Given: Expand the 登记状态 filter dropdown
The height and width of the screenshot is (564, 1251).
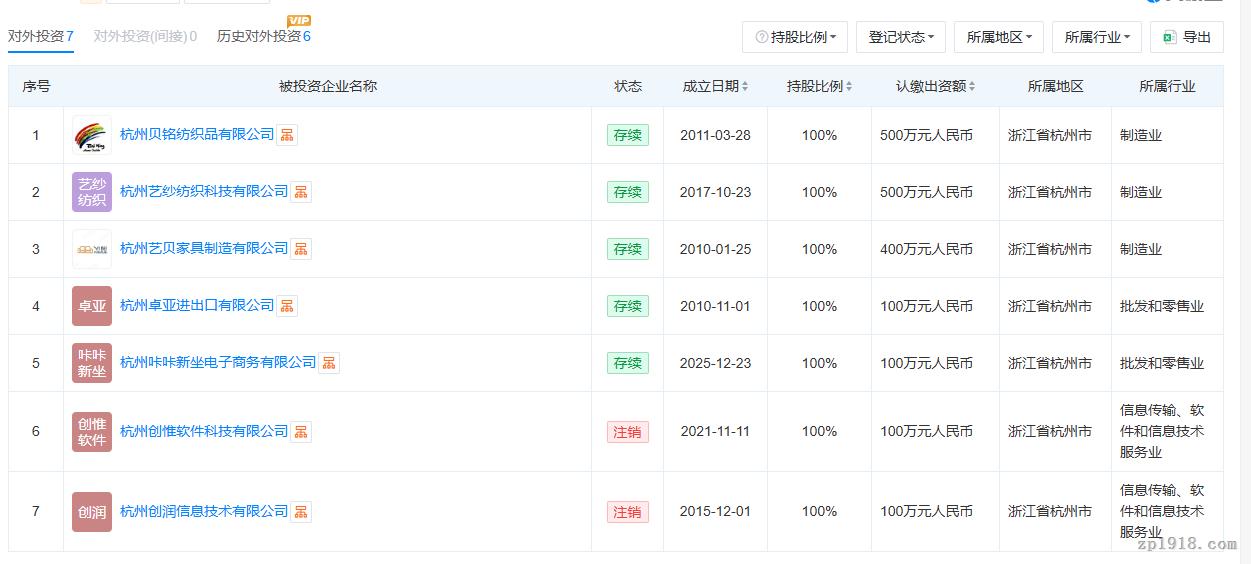Looking at the screenshot, I should (x=900, y=37).
